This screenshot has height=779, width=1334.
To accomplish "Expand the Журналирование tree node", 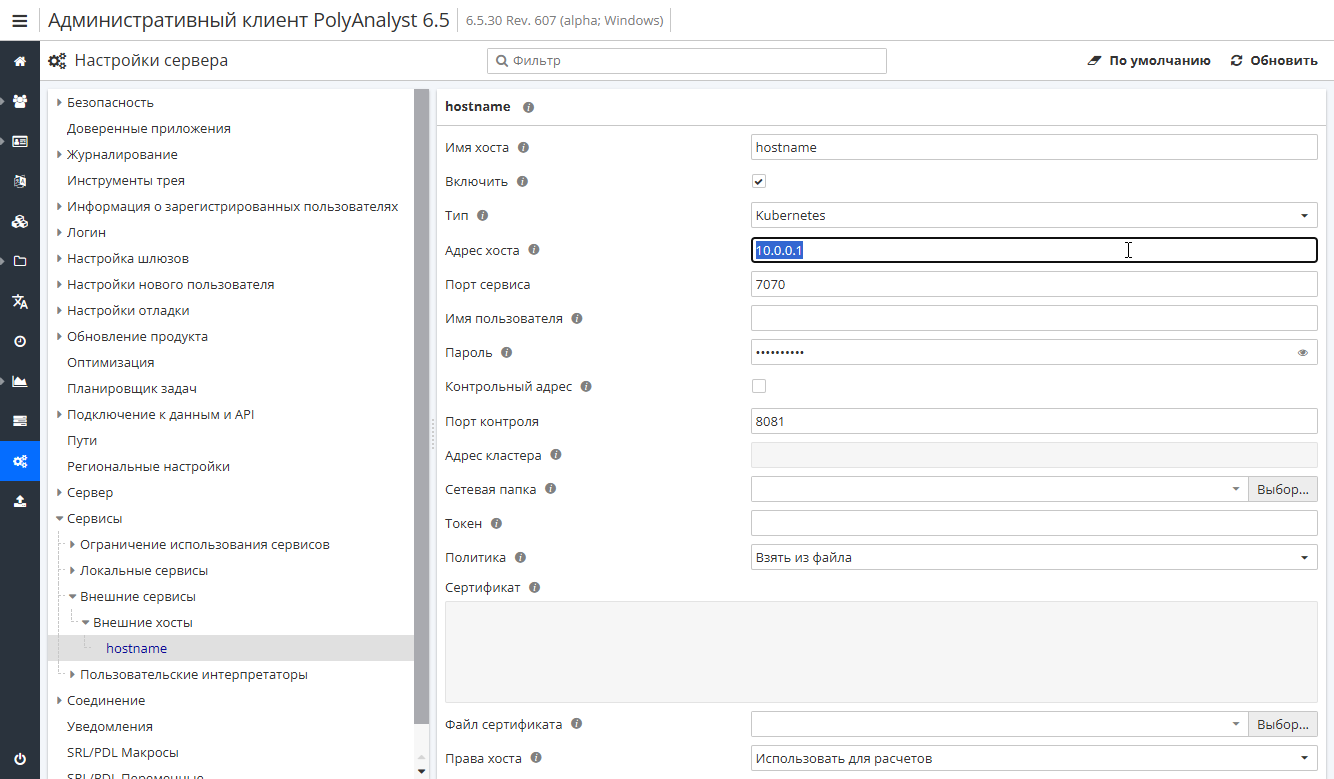I will click(x=59, y=154).
